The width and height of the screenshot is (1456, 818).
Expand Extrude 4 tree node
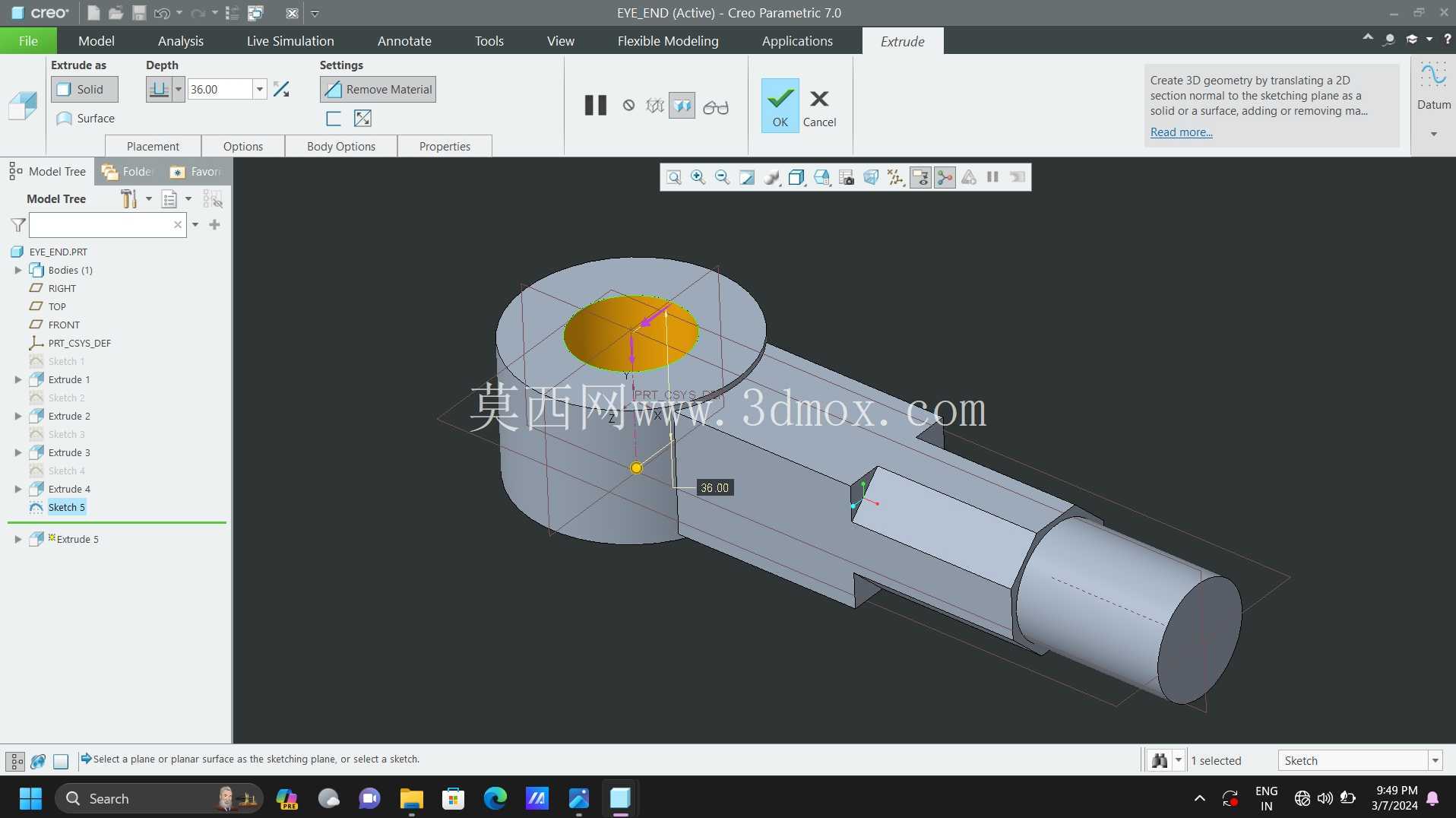click(x=17, y=489)
